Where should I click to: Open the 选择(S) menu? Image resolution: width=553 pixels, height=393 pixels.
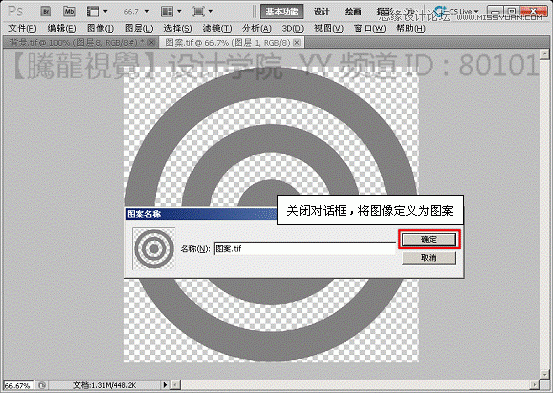click(178, 28)
